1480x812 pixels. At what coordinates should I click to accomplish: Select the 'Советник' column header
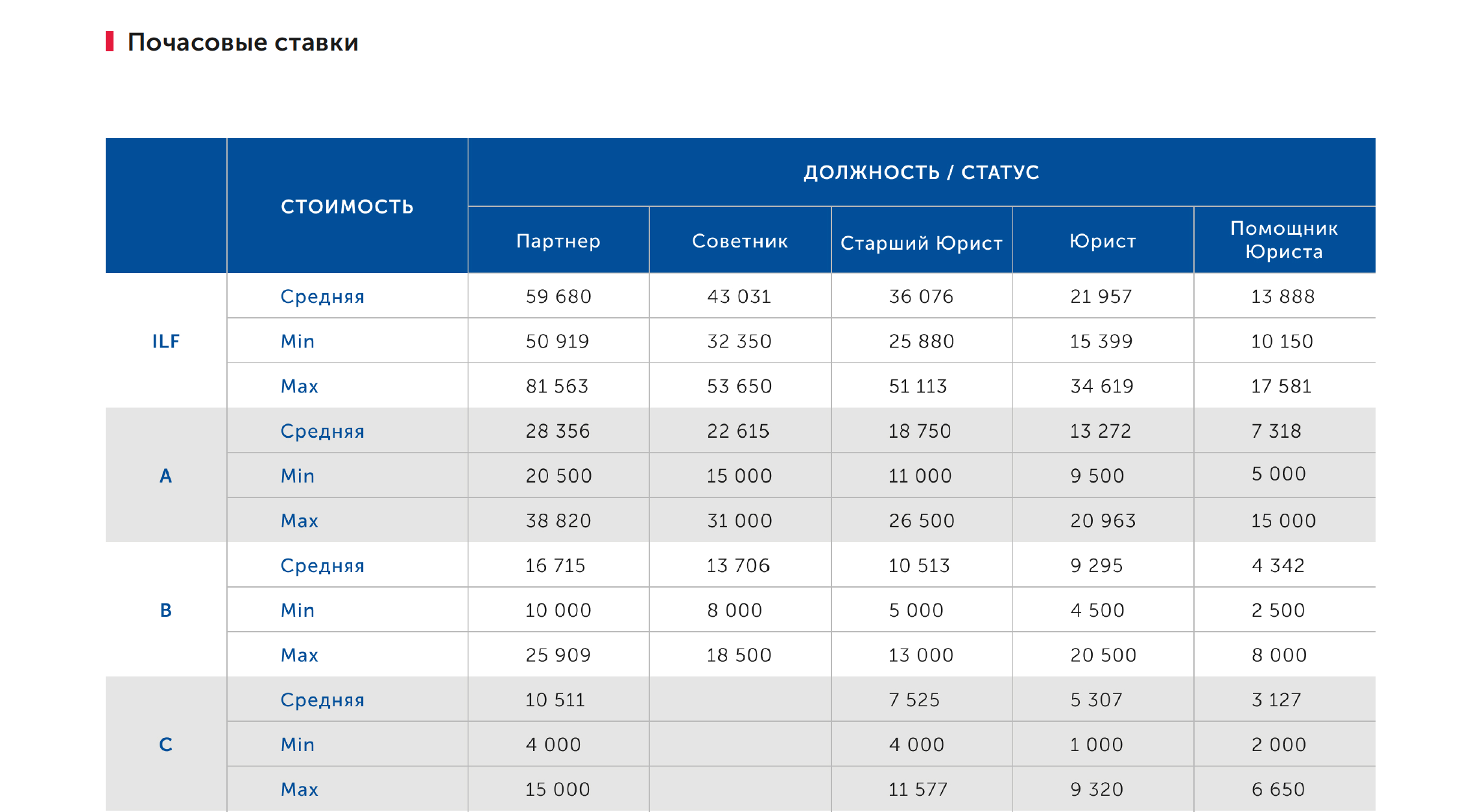[740, 241]
